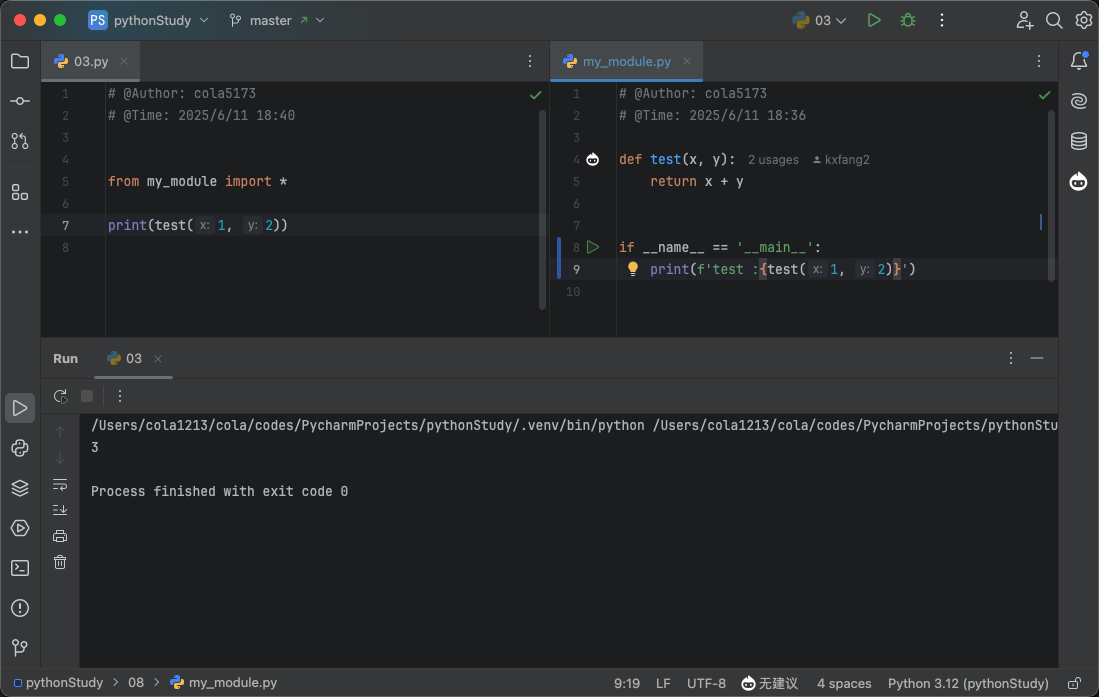Click the scrollbar in the my_module.py editor
1099x697 pixels.
click(1051, 195)
